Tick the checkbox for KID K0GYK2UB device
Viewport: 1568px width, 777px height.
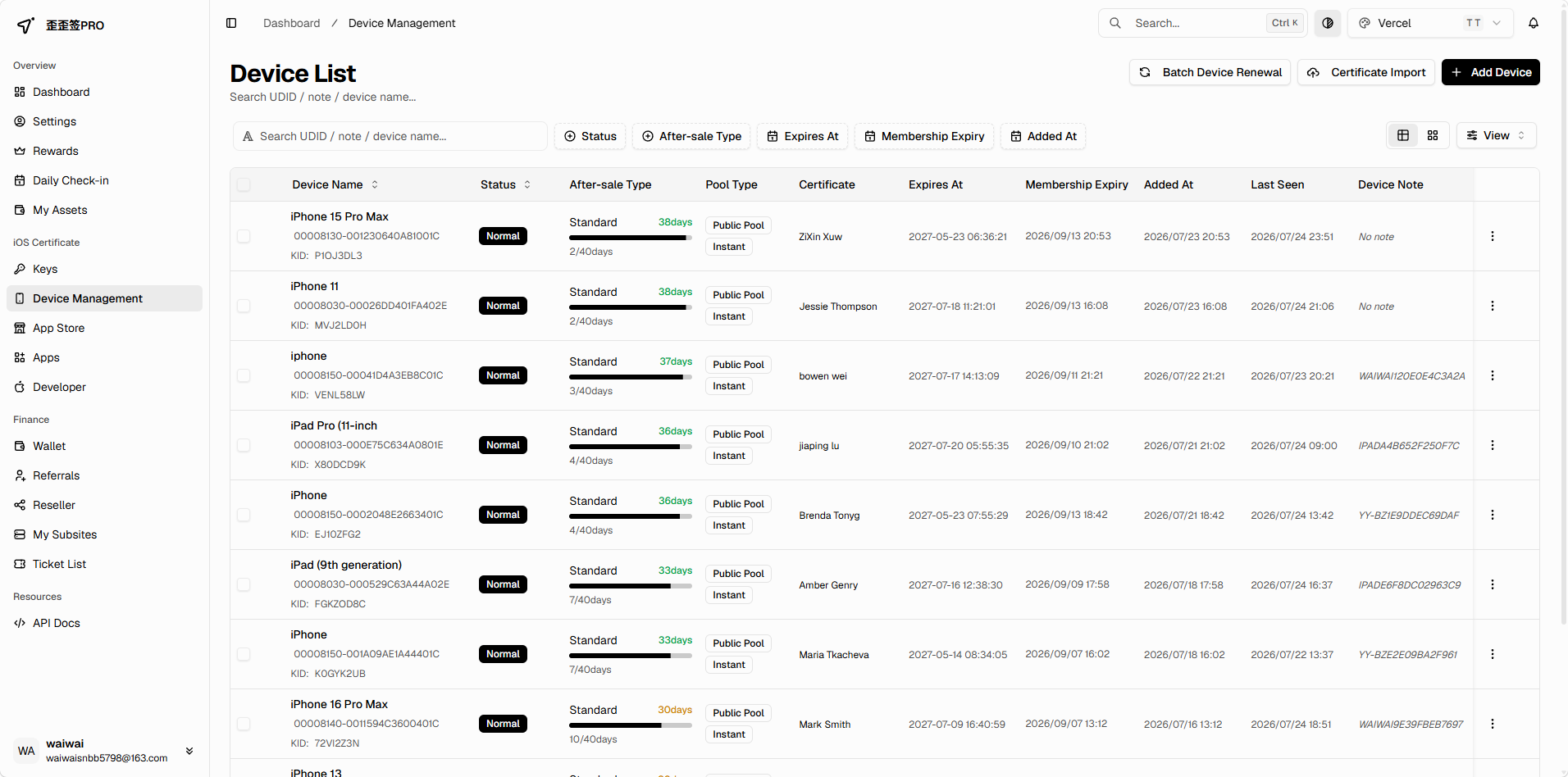click(x=244, y=654)
